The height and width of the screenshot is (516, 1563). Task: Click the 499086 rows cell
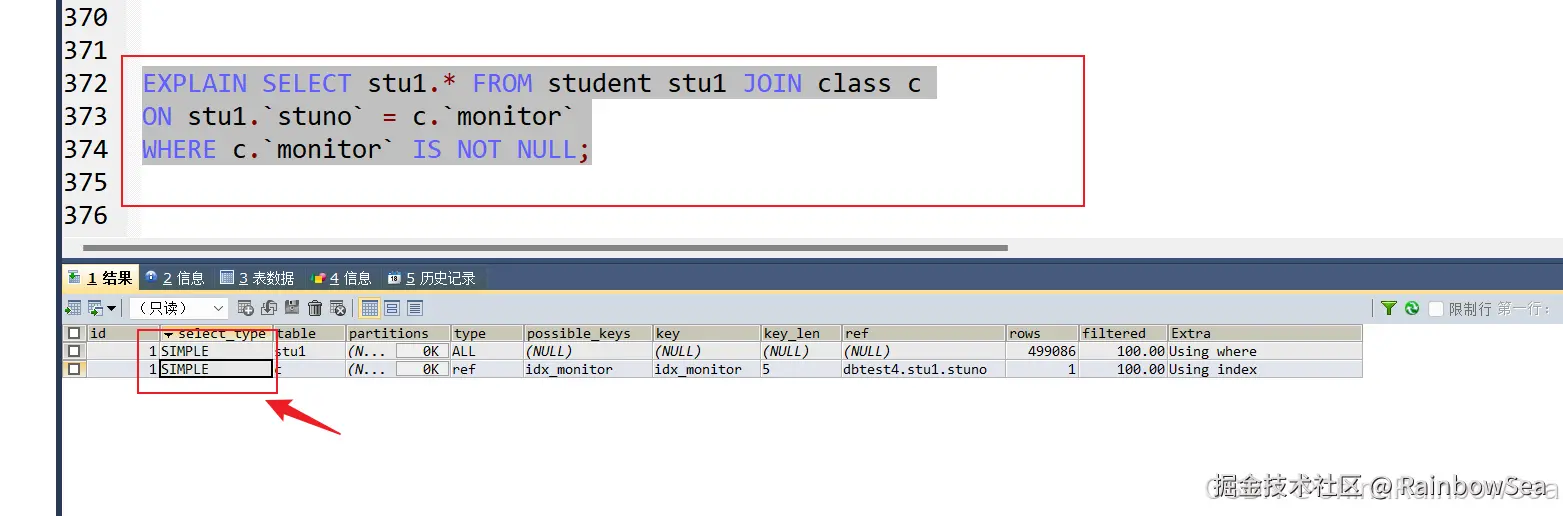tap(1042, 351)
